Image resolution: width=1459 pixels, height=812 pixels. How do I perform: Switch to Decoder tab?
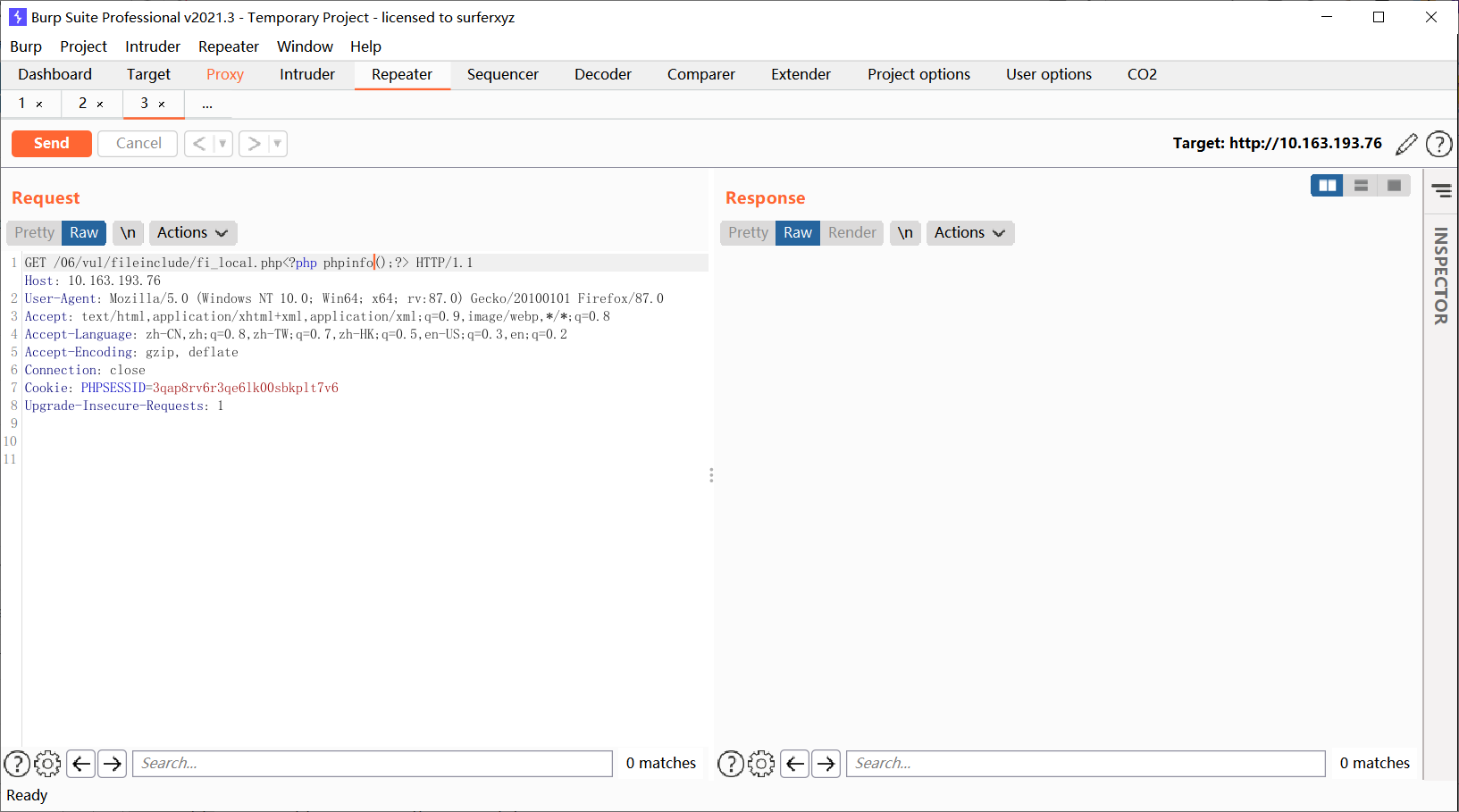click(603, 75)
